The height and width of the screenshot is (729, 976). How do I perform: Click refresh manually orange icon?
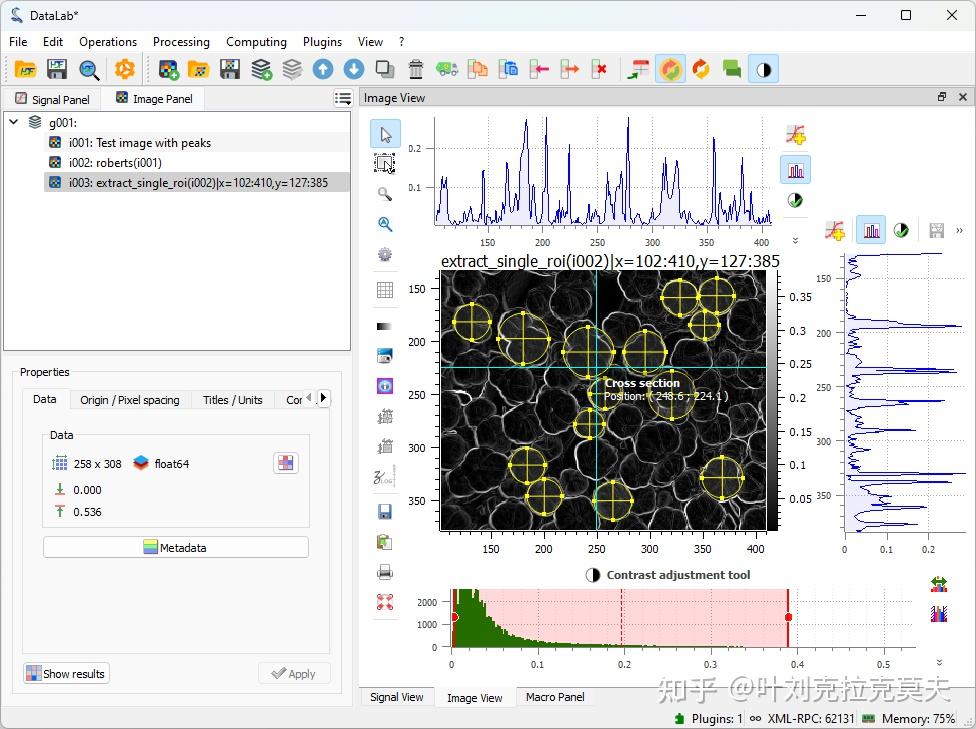click(702, 69)
